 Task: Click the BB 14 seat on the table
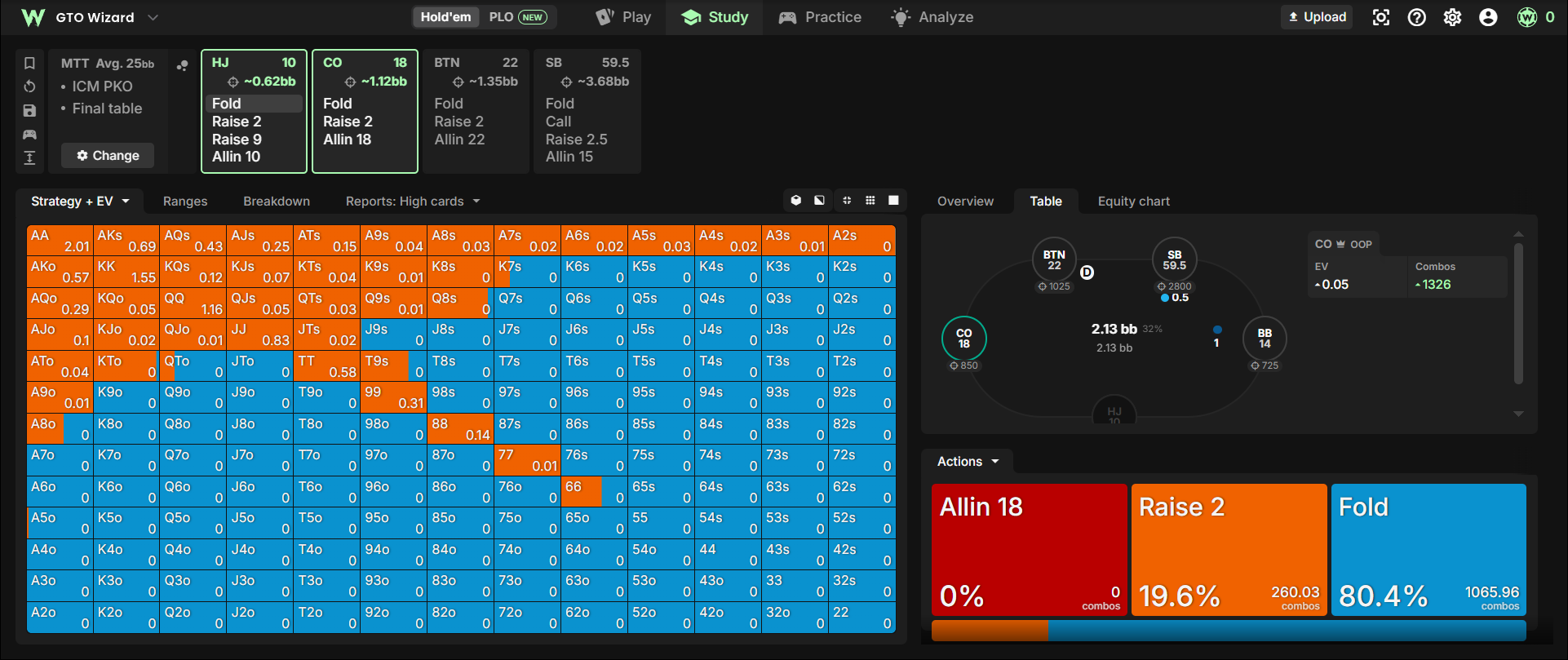(x=1265, y=338)
